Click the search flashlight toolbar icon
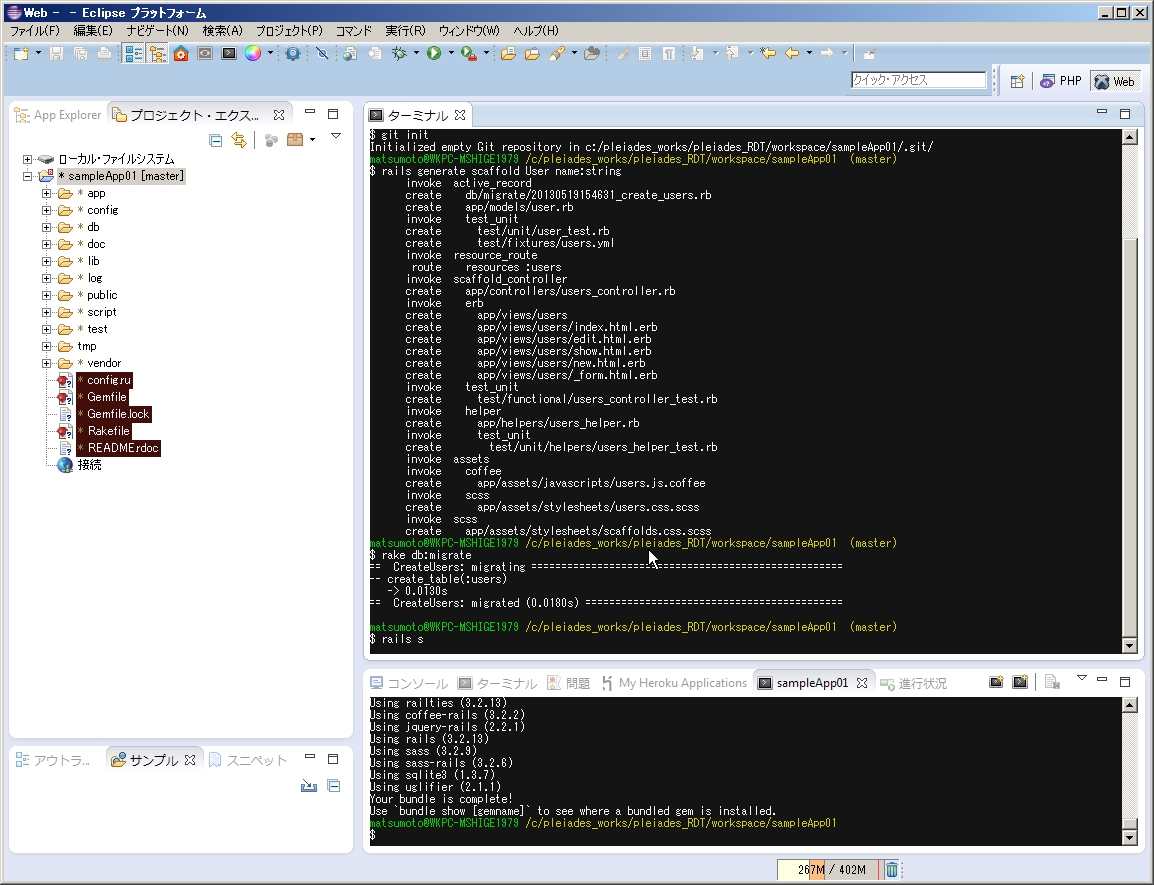The width and height of the screenshot is (1154, 885). click(557, 54)
